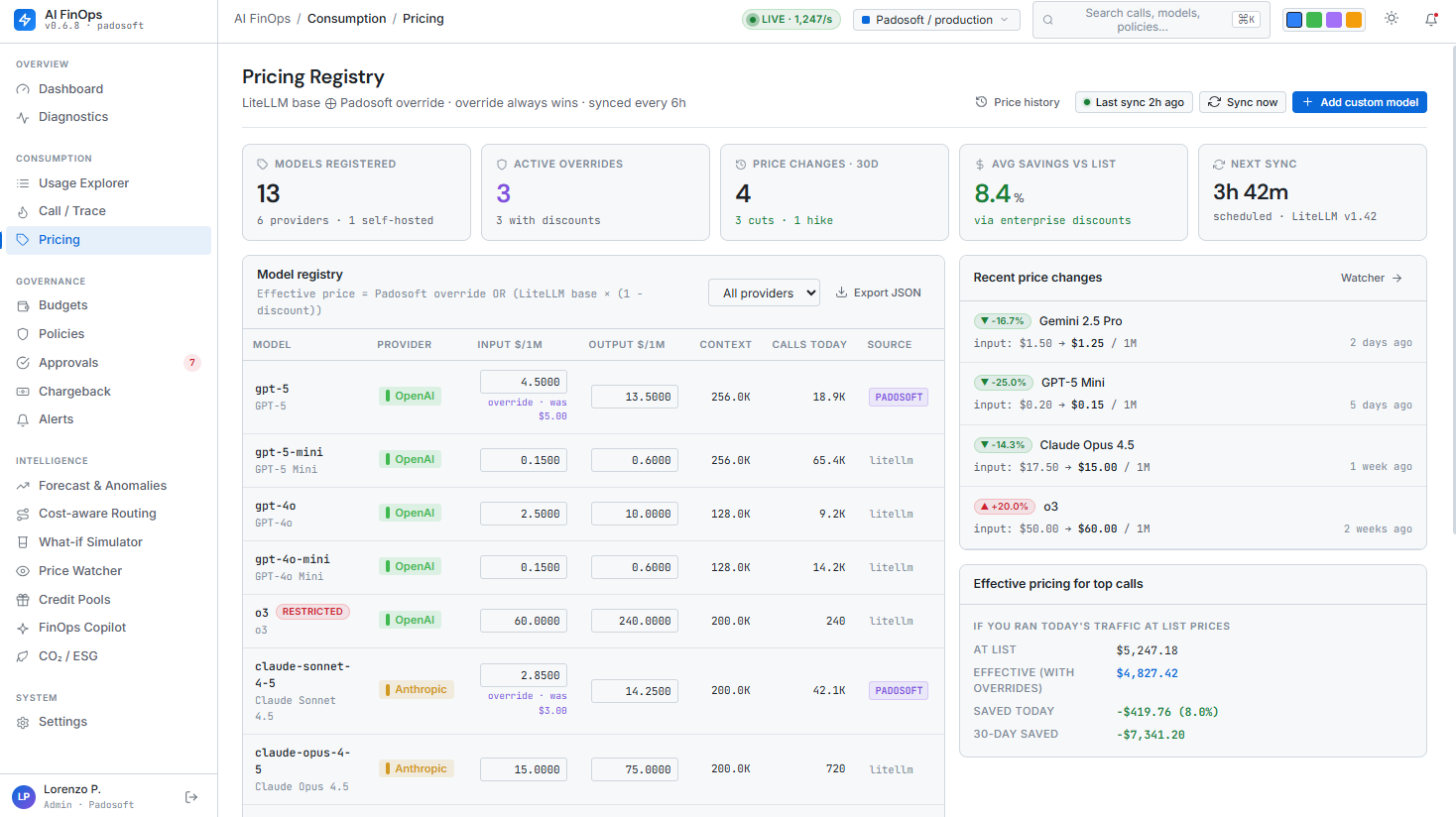Edit the gpt-4o input price field 2.5000
The image size is (1456, 817).
pos(524,514)
